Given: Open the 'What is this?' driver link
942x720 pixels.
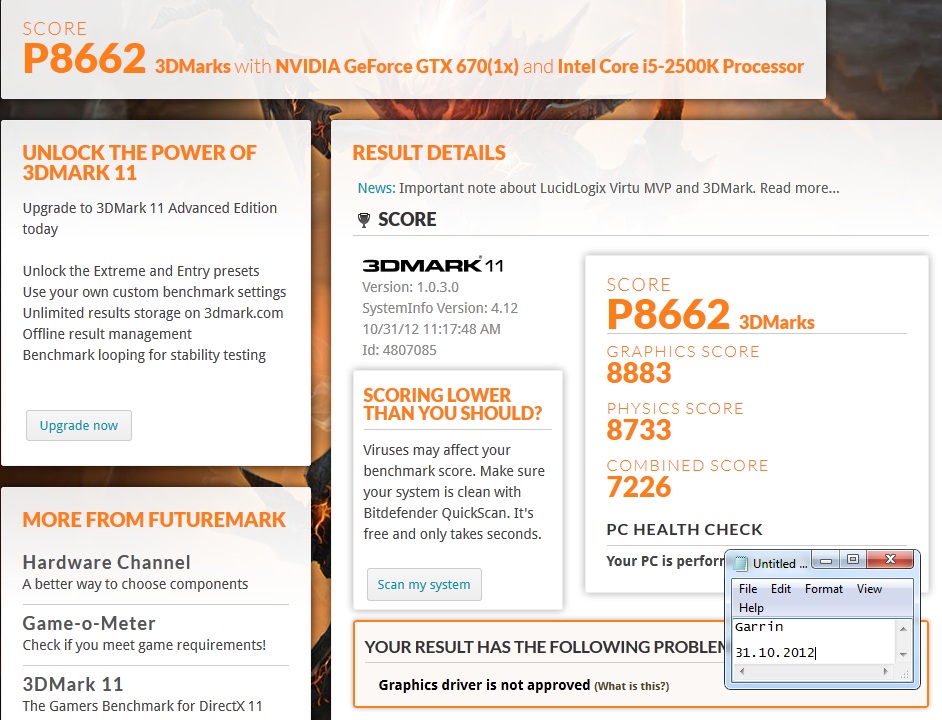Looking at the screenshot, I should click(x=631, y=686).
